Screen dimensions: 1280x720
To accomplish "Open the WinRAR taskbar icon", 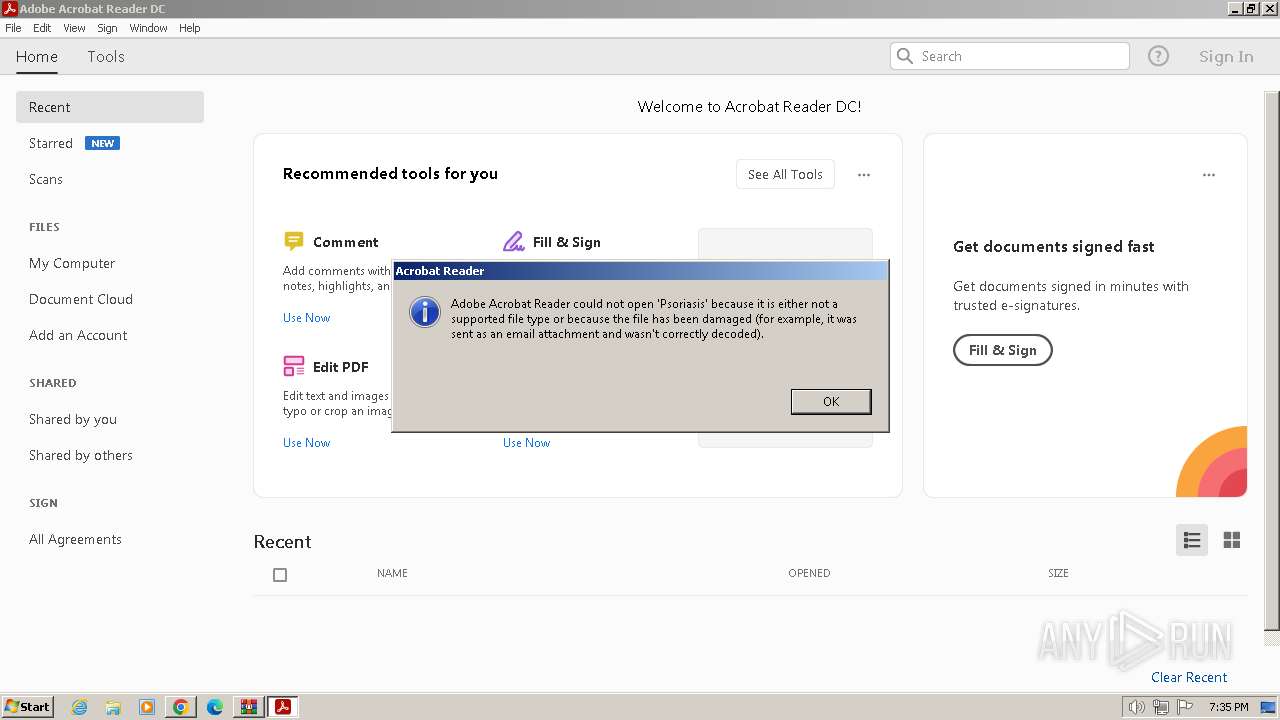I will click(x=249, y=707).
